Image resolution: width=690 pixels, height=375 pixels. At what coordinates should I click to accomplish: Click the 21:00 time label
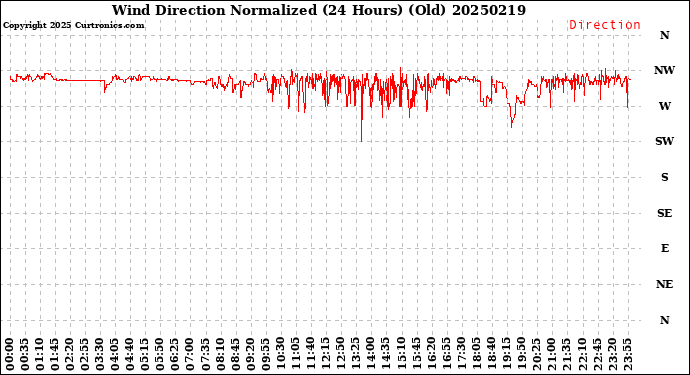[551, 355]
